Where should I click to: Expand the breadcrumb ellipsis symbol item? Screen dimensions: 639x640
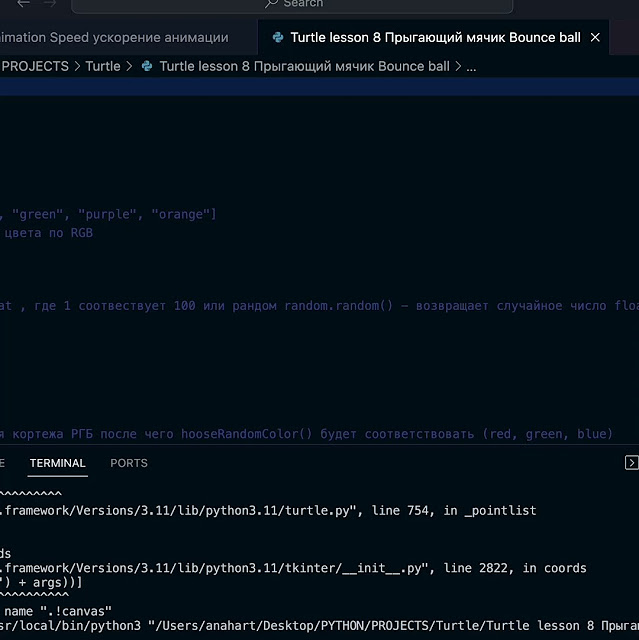471,67
